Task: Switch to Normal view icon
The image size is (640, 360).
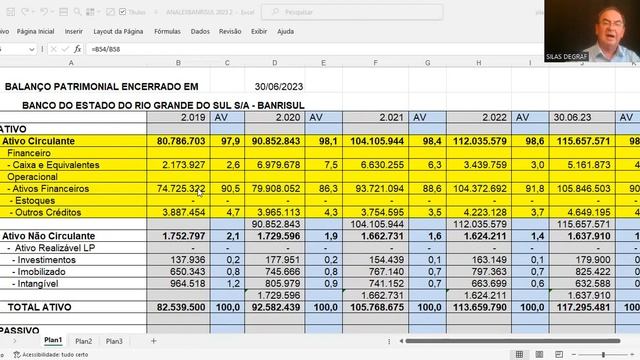Action: click(x=519, y=355)
